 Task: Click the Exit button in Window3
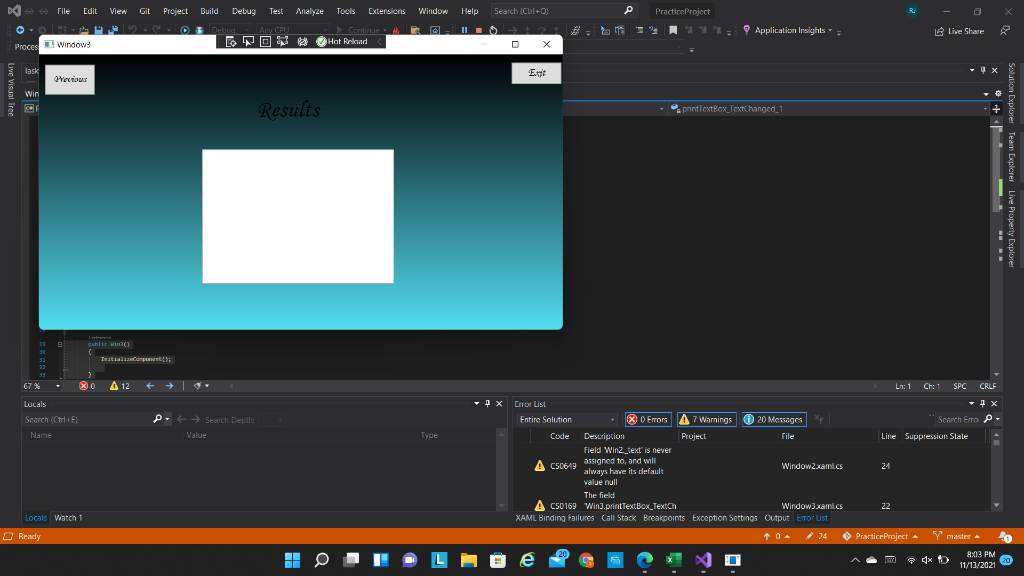click(x=536, y=73)
